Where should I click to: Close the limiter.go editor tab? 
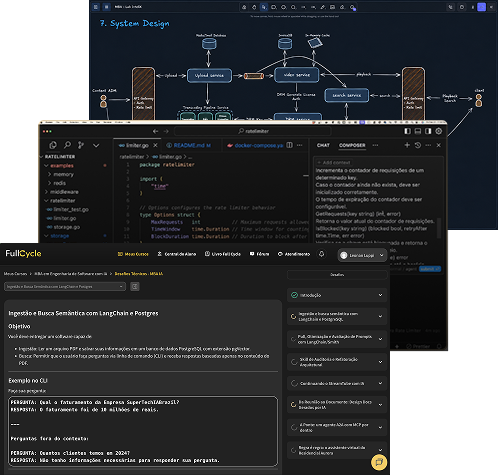(x=155, y=145)
